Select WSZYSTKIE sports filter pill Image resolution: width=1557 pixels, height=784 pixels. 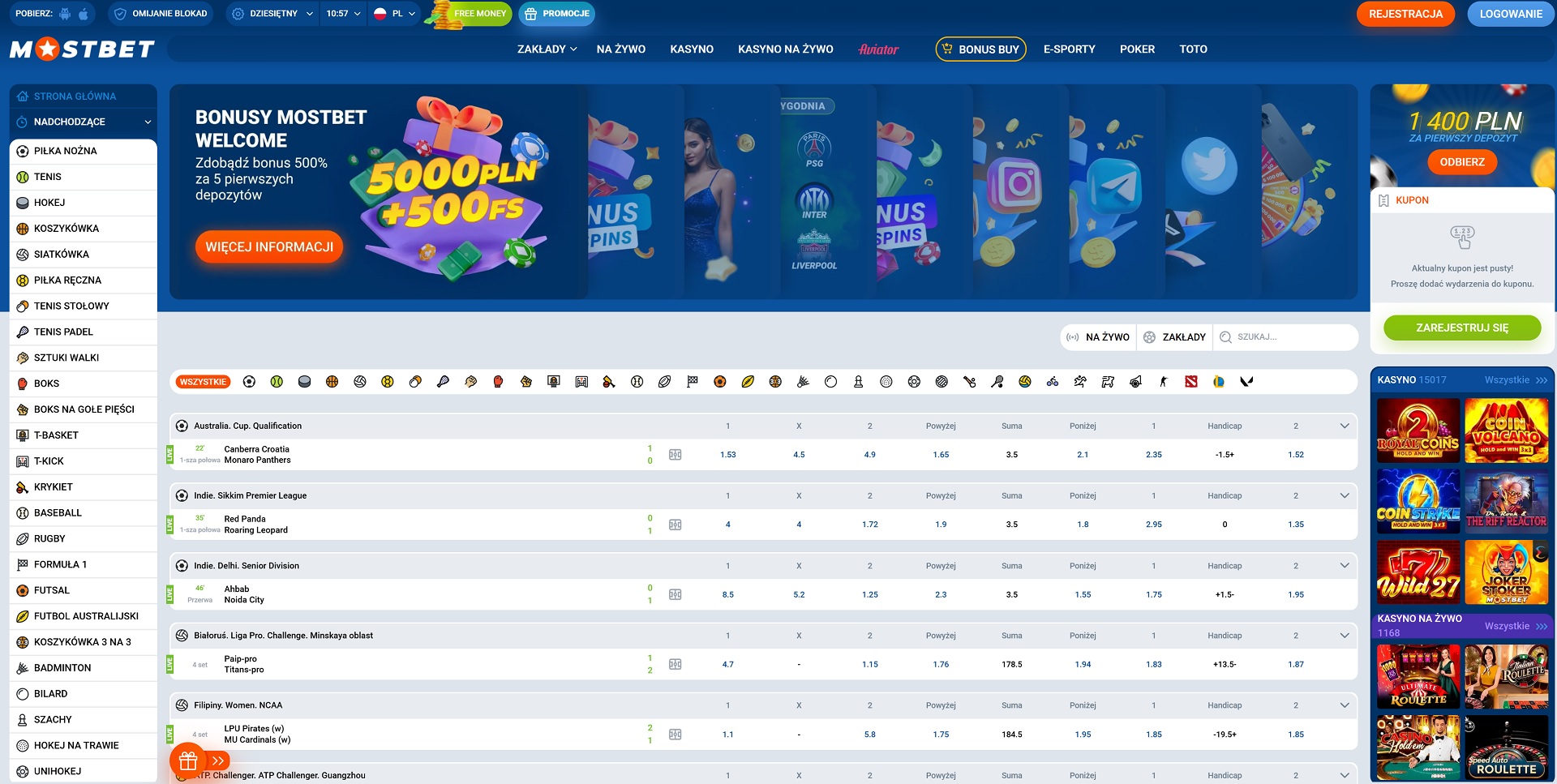coord(204,382)
